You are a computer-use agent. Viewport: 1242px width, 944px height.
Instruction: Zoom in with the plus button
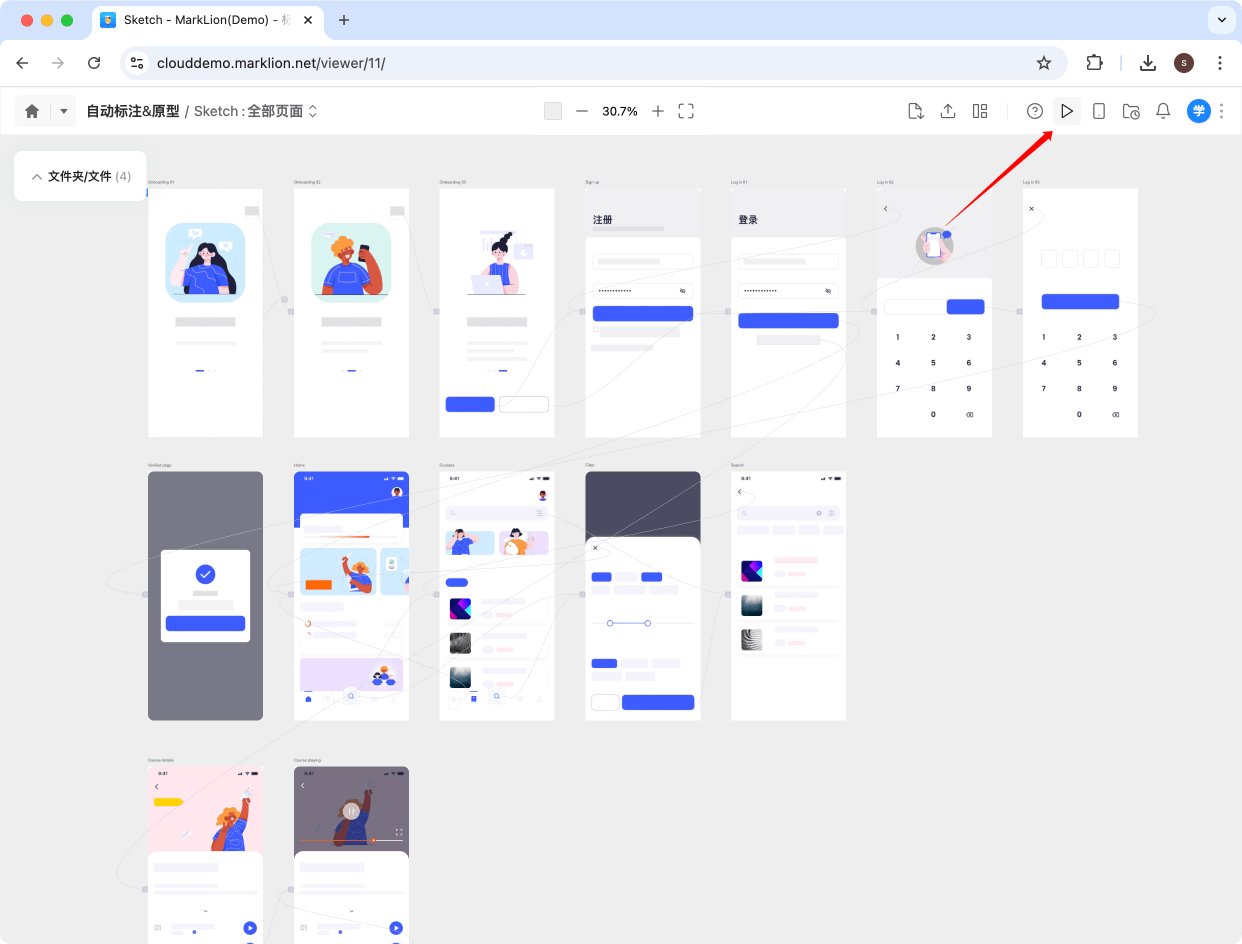coord(657,111)
